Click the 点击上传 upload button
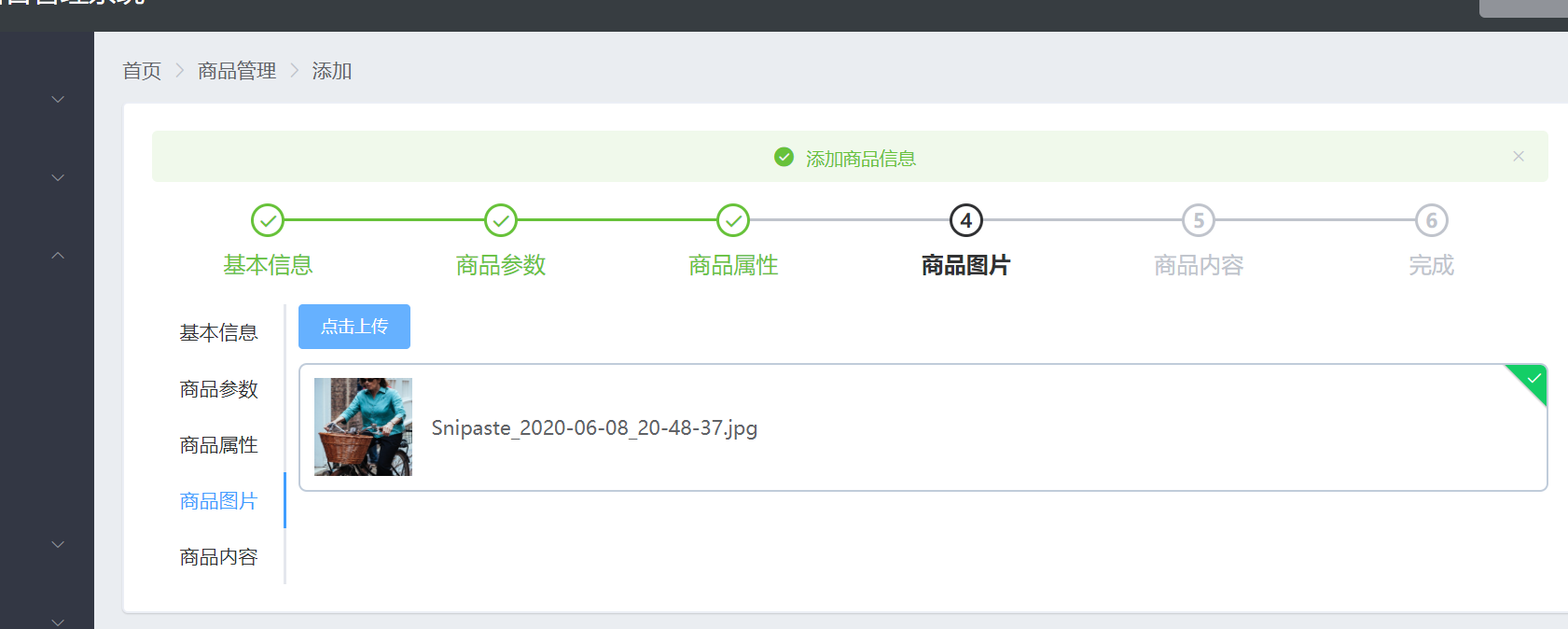 coord(354,327)
